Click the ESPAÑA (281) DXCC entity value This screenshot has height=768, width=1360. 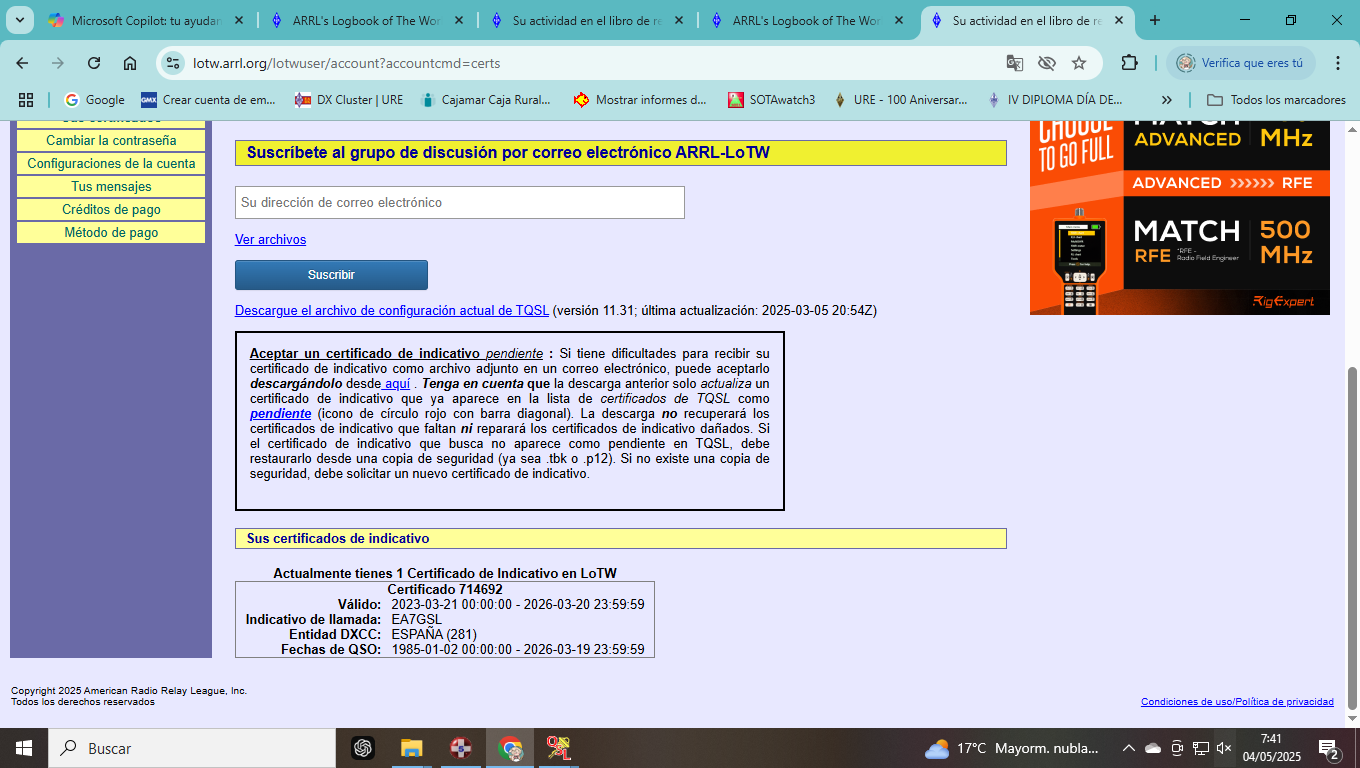tap(434, 634)
